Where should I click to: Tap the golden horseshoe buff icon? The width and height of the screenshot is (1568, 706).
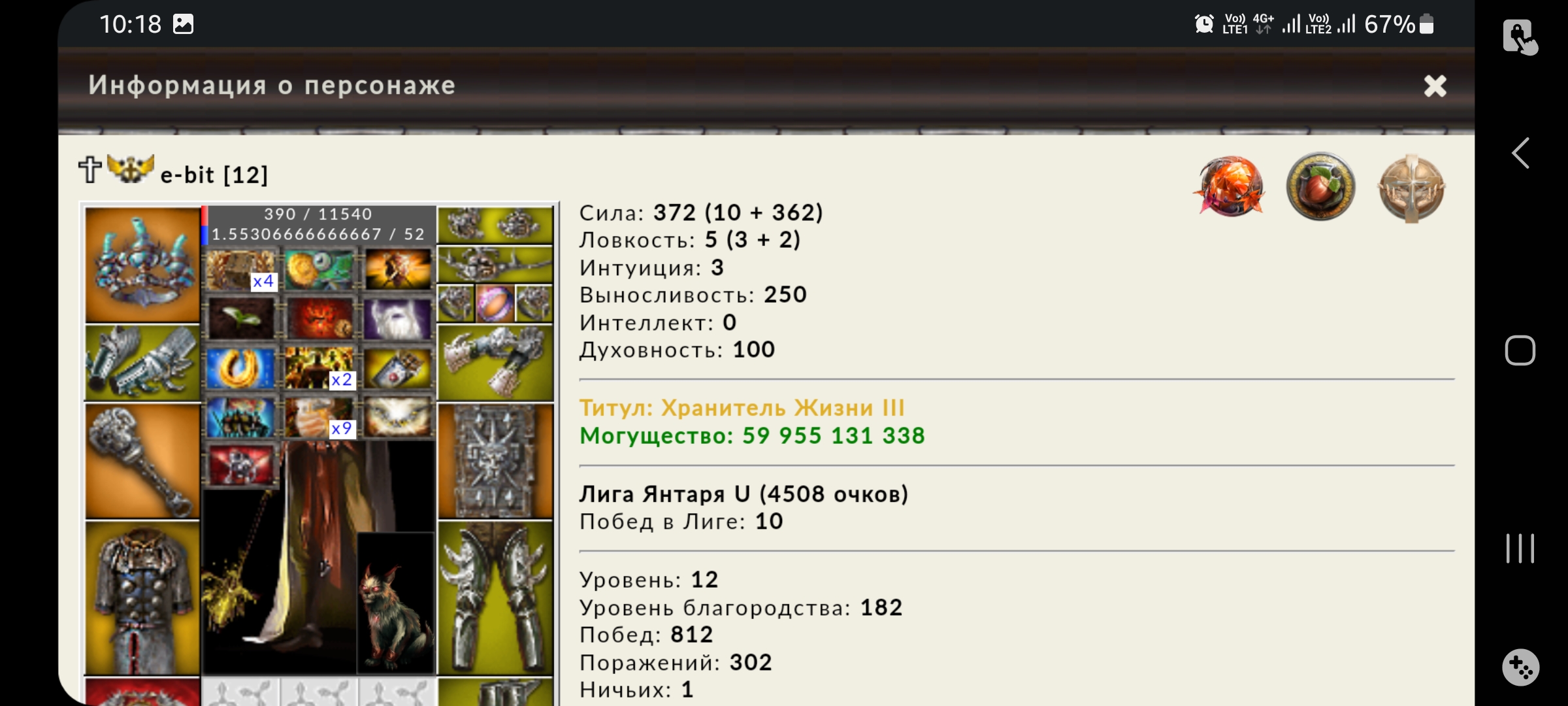[x=241, y=368]
